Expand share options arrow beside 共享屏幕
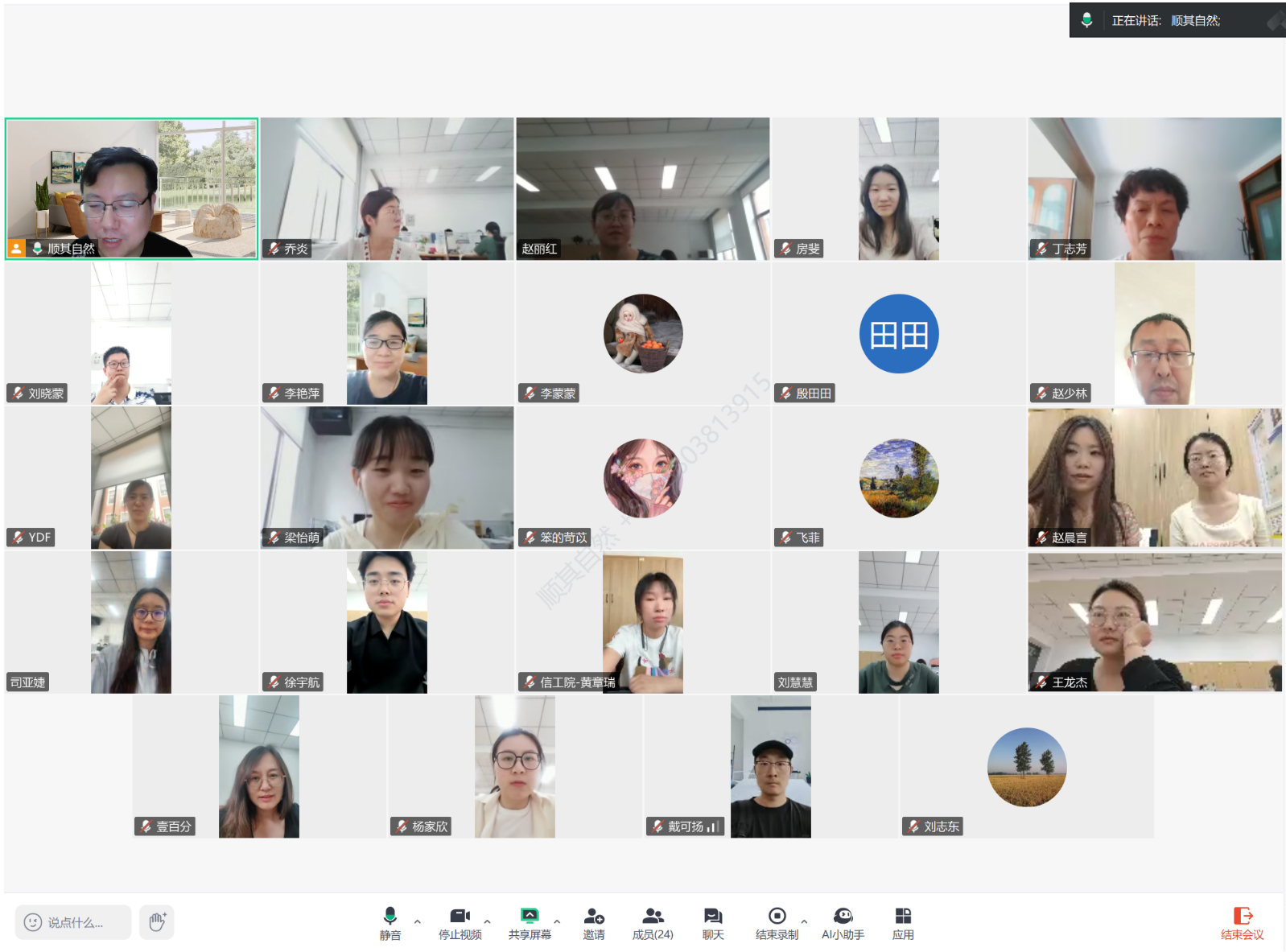 [x=557, y=921]
